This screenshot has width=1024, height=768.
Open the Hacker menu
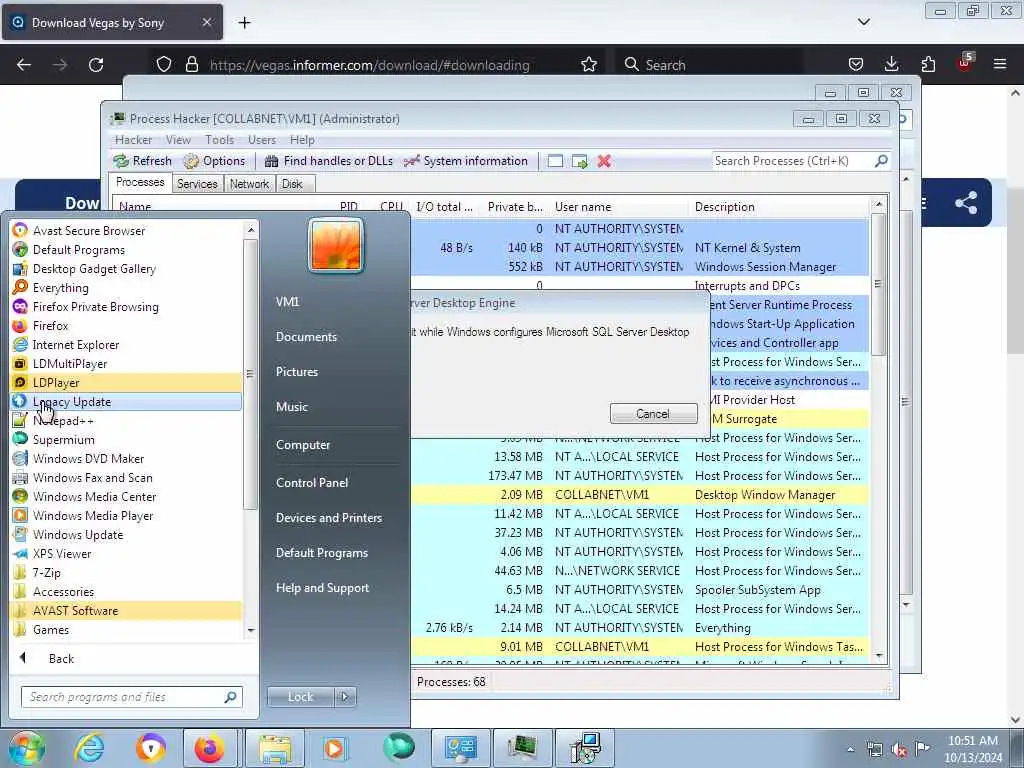pyautogui.click(x=133, y=140)
